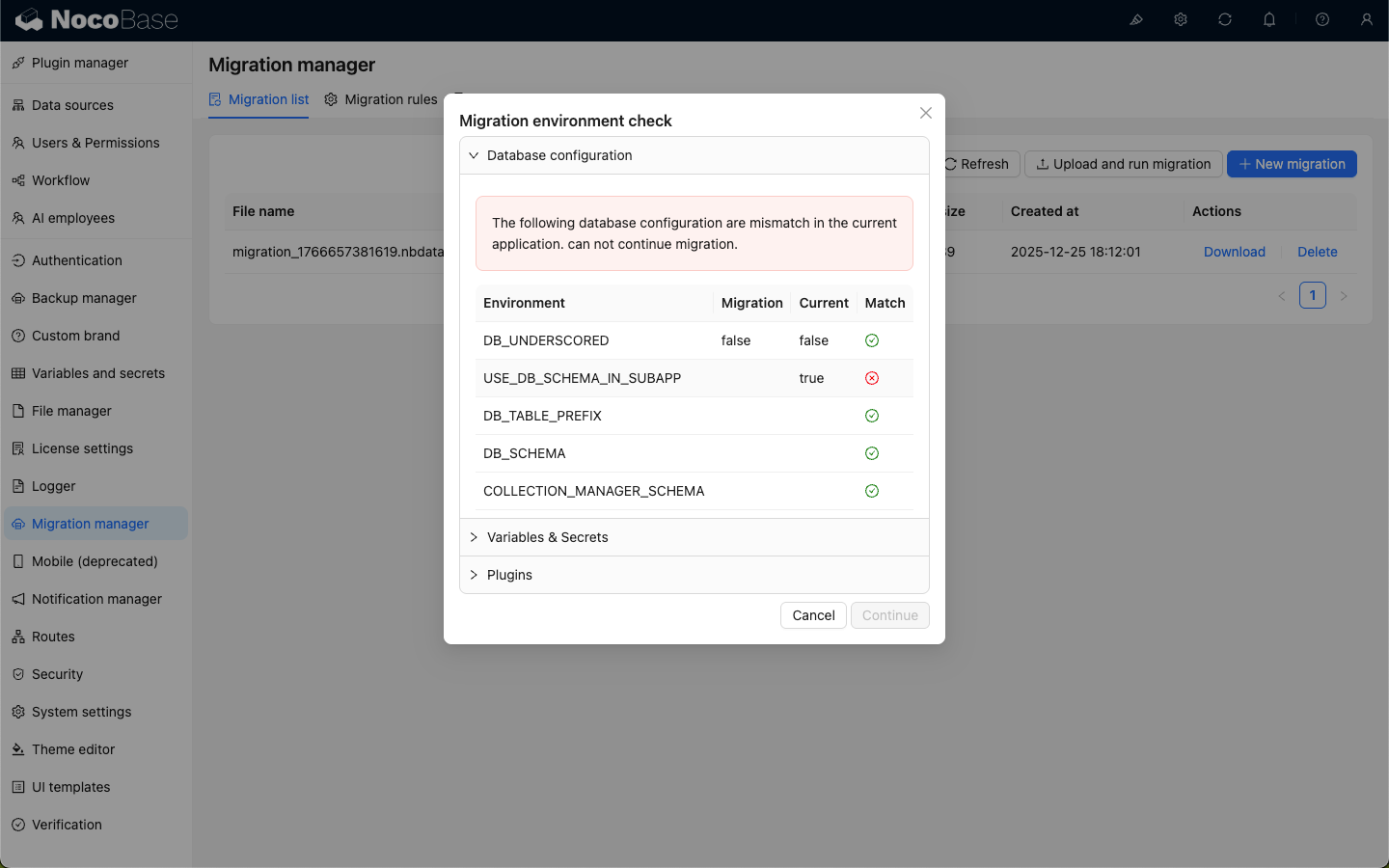The image size is (1389, 868).
Task: Click the UI editor highlighter icon
Action: coord(1136,19)
